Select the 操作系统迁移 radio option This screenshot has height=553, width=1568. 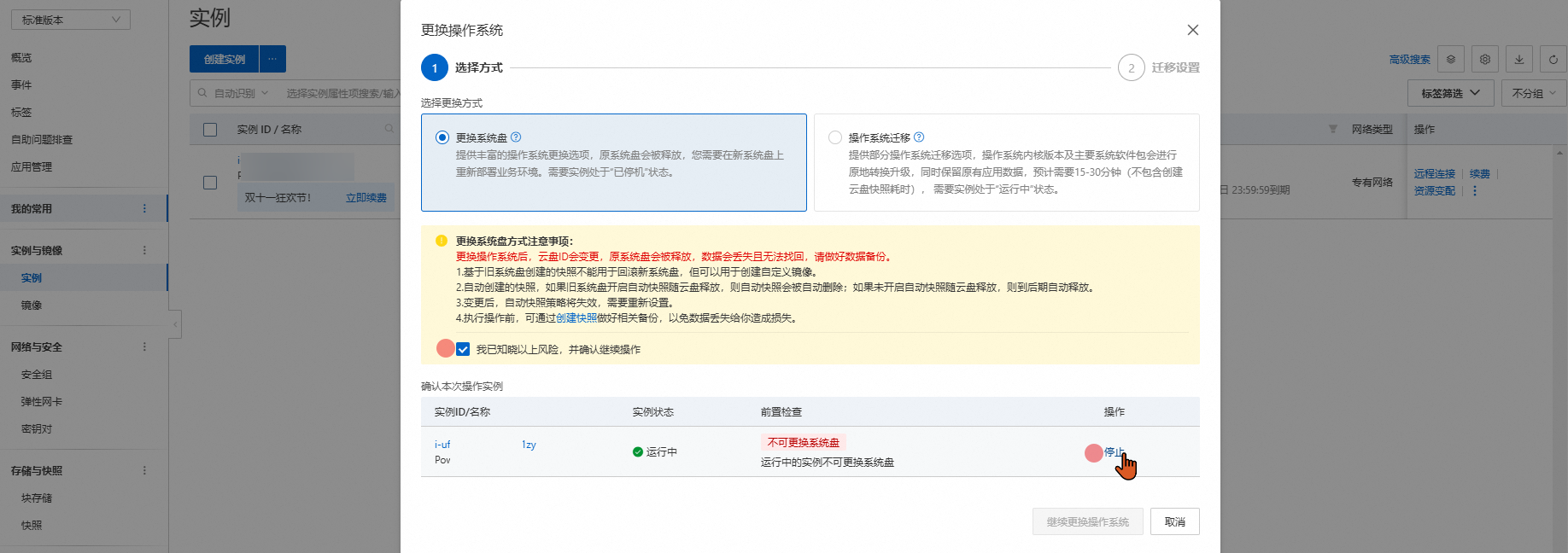pyautogui.click(x=835, y=137)
